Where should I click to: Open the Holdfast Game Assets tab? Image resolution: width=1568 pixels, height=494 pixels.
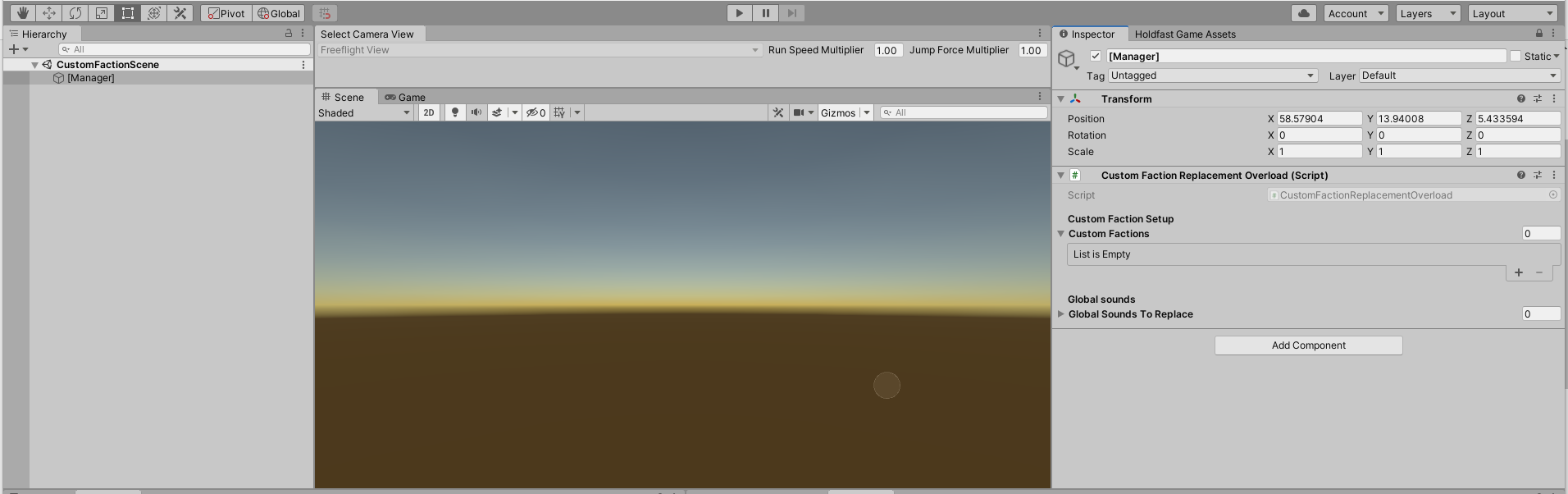point(1184,34)
